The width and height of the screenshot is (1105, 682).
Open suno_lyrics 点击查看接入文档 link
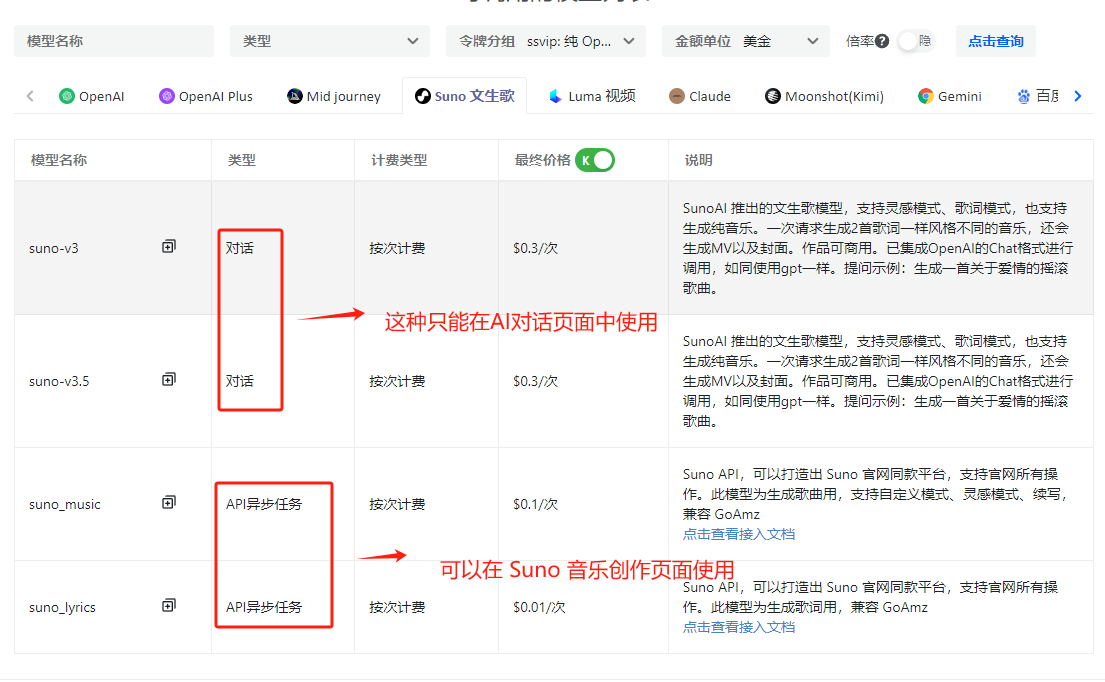[739, 627]
